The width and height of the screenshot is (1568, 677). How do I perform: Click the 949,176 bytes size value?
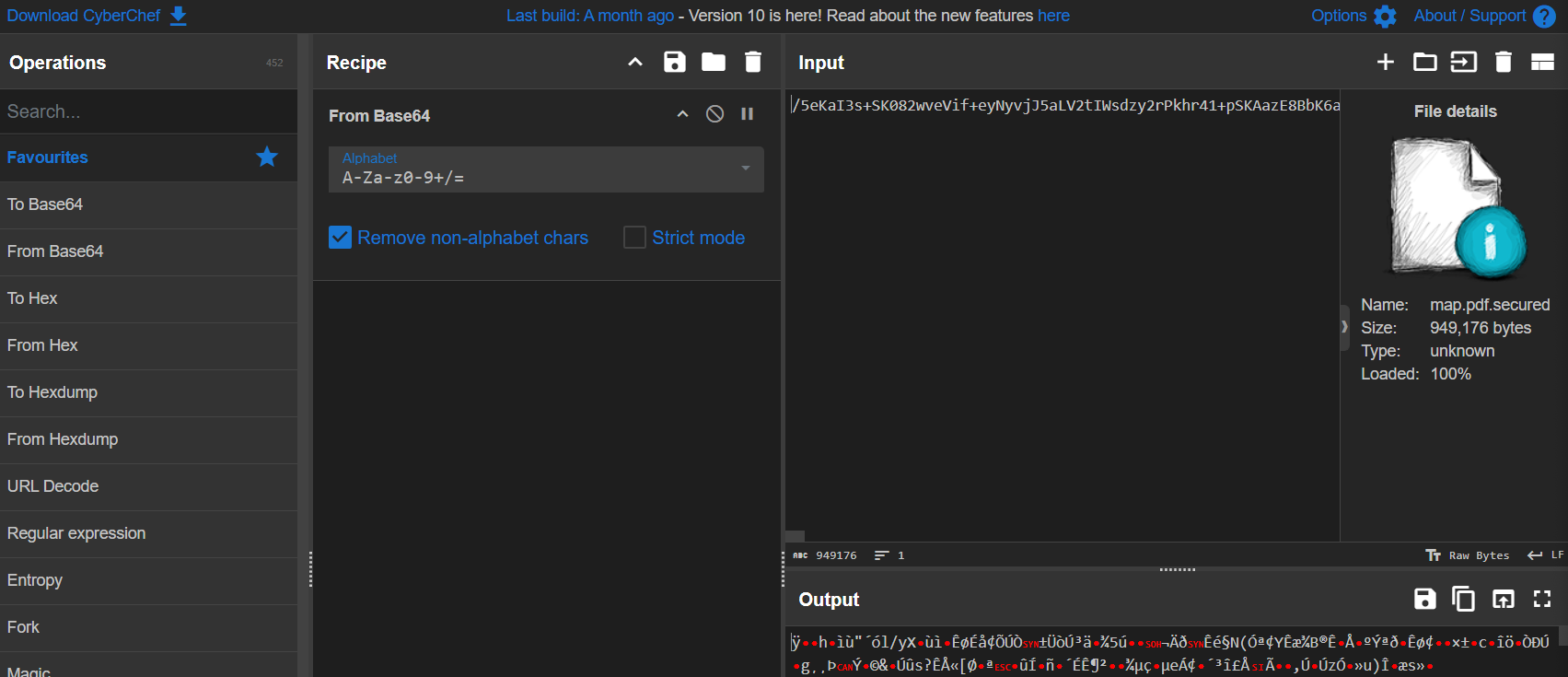point(1481,328)
